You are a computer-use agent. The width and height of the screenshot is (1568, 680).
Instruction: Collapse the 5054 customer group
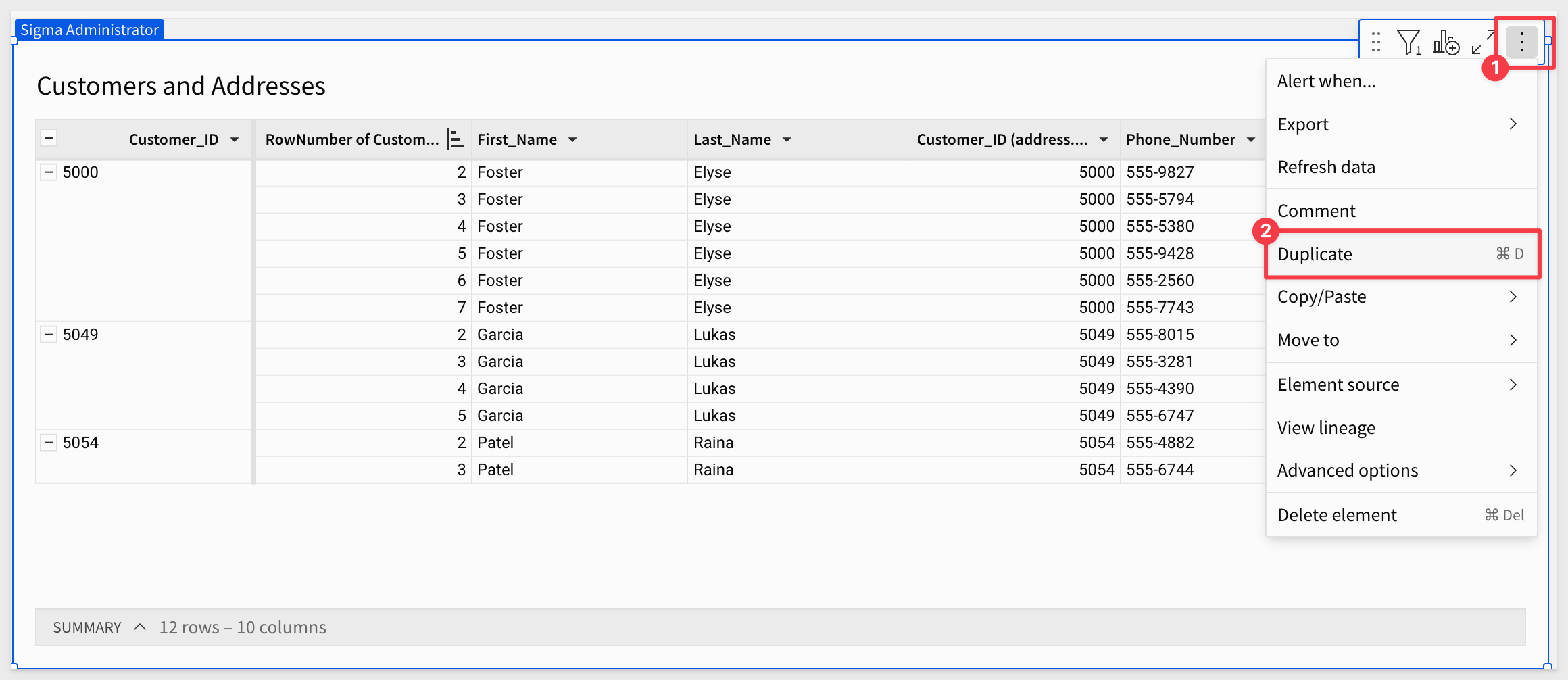click(x=49, y=443)
